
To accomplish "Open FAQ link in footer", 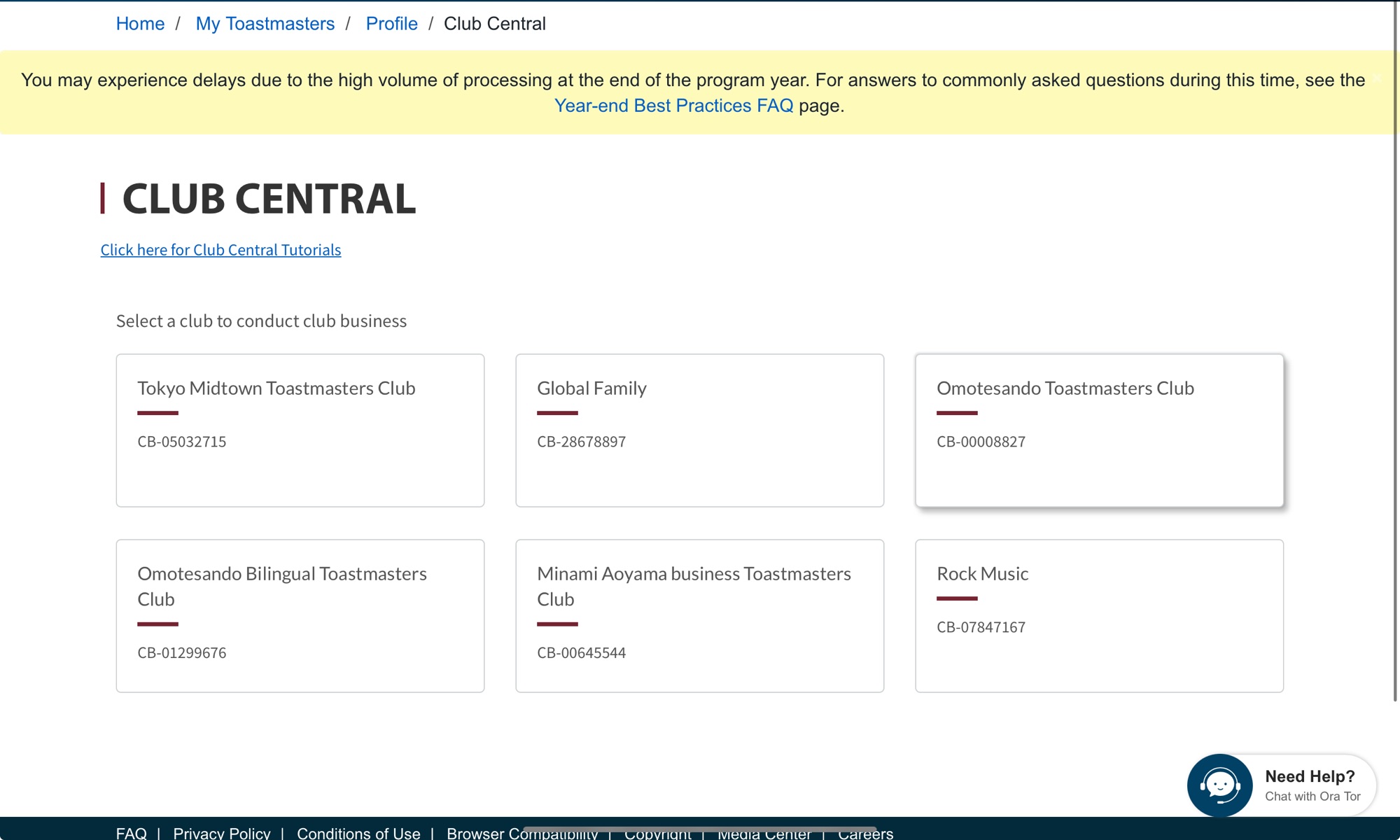I will point(131,833).
